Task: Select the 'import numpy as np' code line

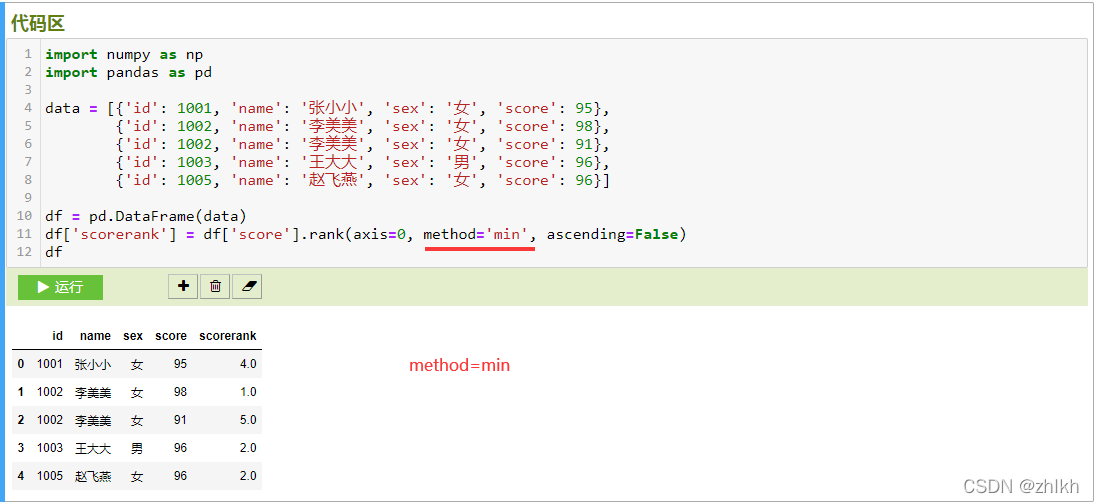Action: click(124, 54)
